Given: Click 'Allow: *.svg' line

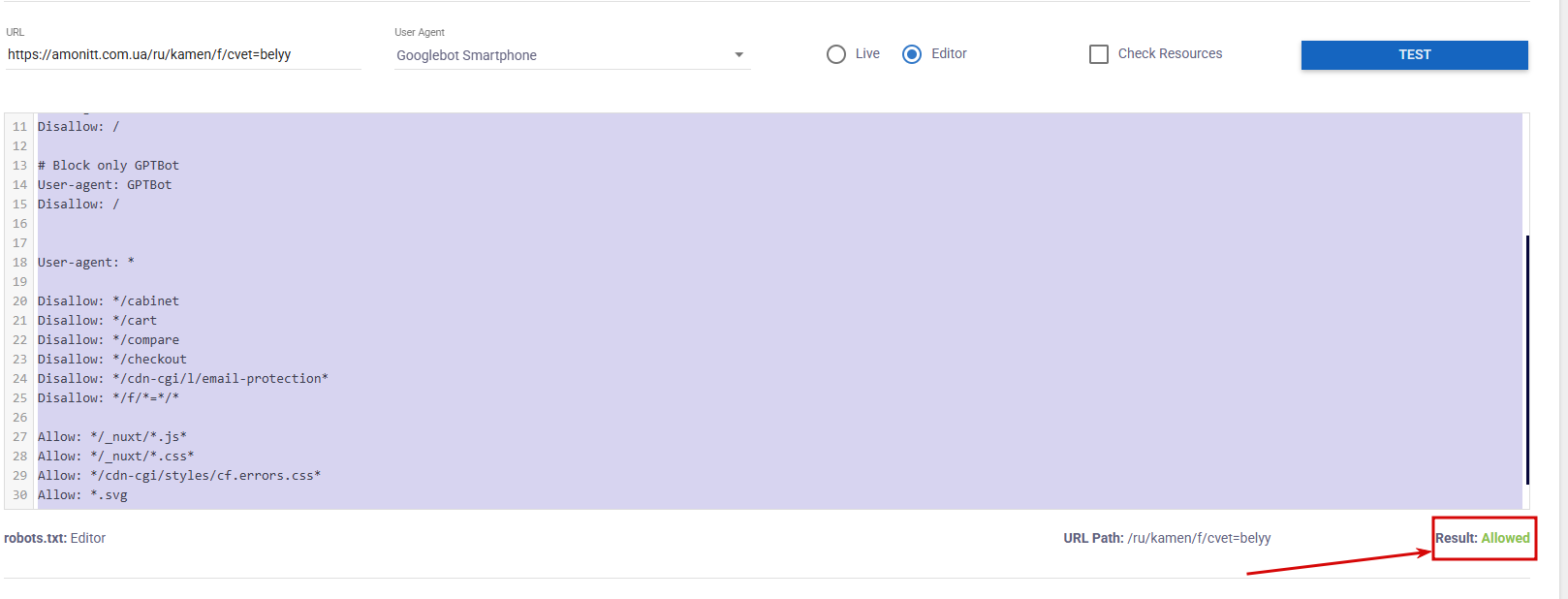Looking at the screenshot, I should (x=82, y=494).
